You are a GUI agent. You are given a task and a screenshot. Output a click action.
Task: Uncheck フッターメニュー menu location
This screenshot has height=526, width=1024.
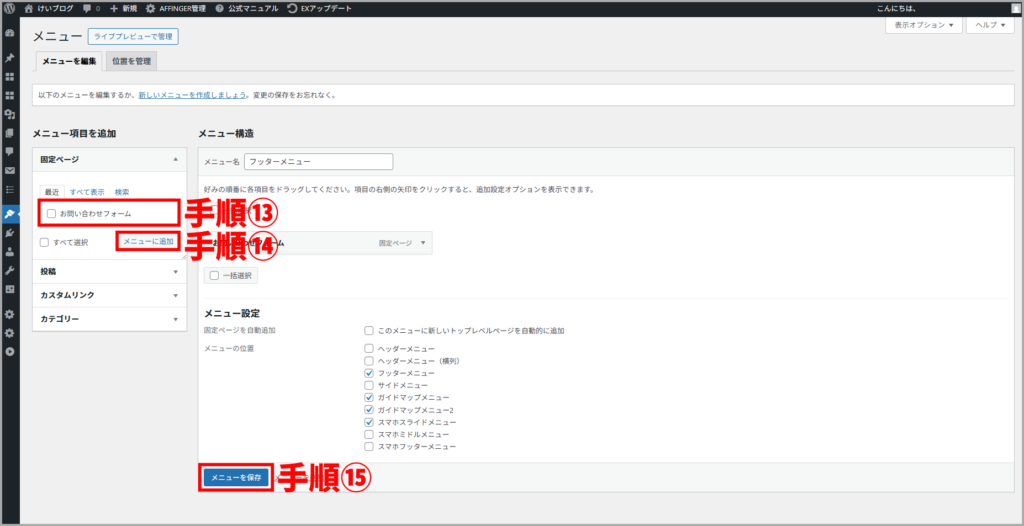(x=370, y=372)
